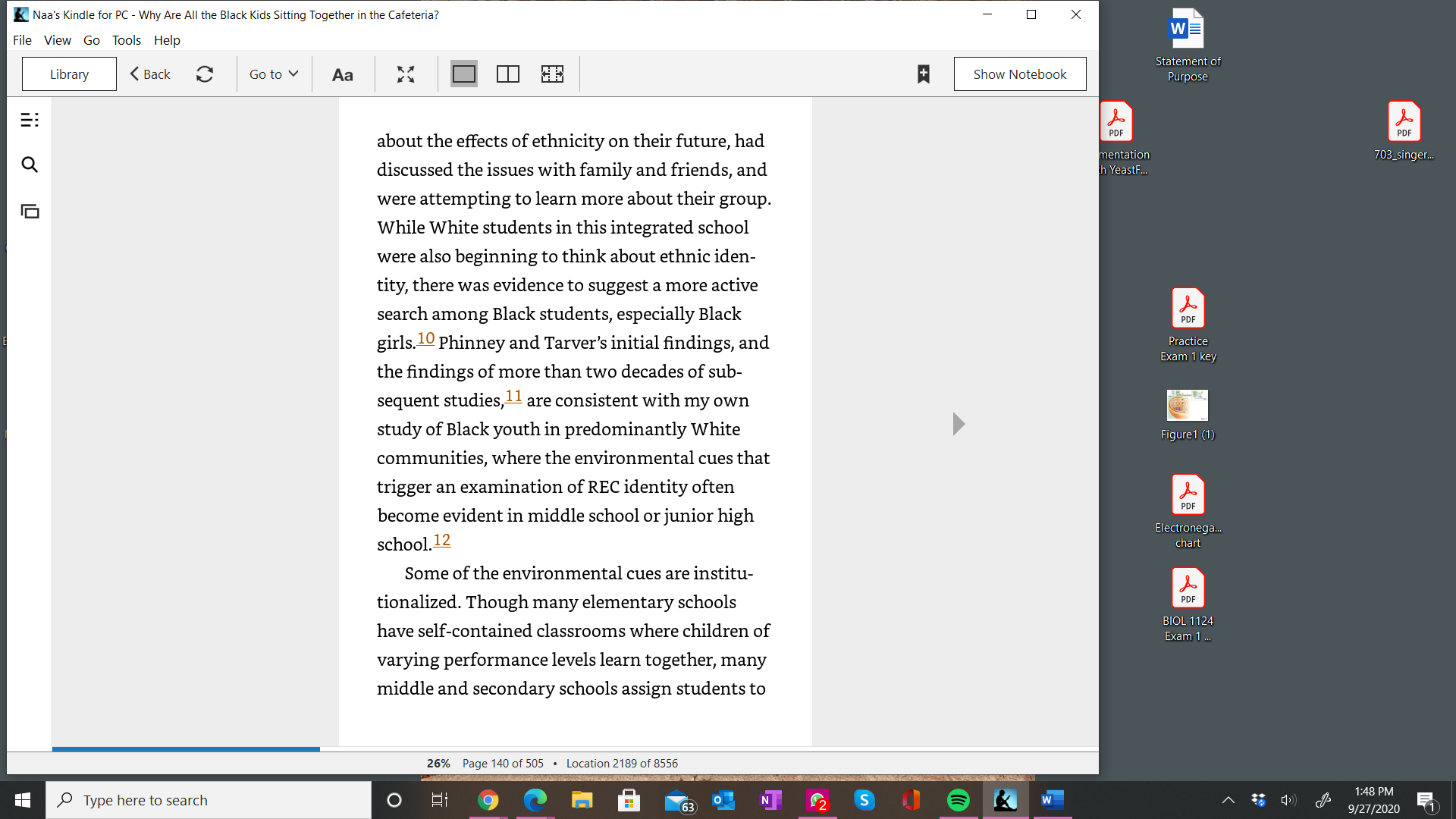Show hidden system tray icons
Viewport: 1456px width, 819px height.
[x=1228, y=800]
